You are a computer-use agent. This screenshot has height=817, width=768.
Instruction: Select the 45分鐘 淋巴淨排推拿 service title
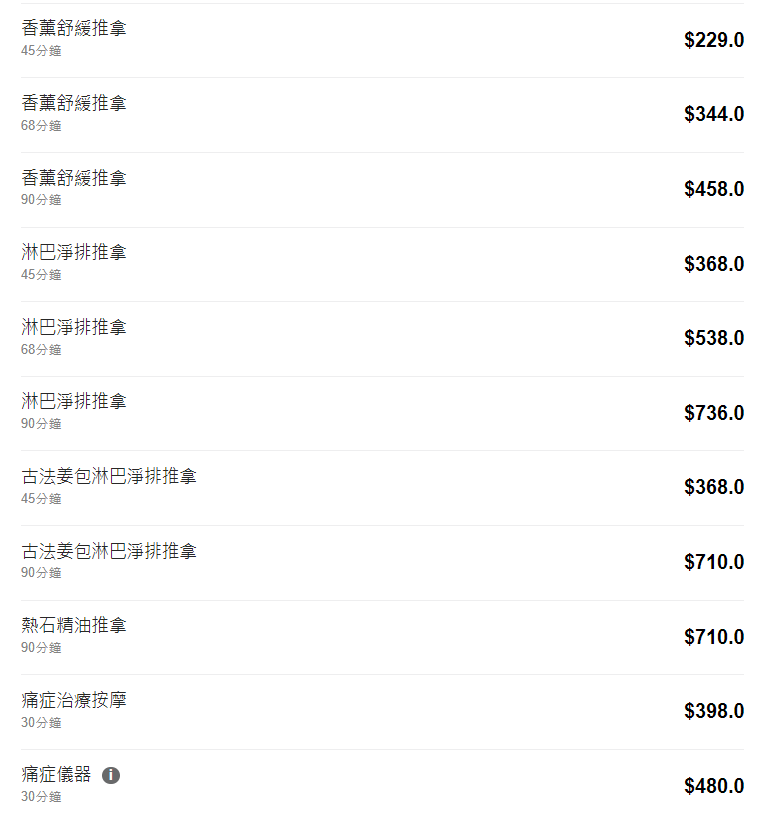point(74,253)
